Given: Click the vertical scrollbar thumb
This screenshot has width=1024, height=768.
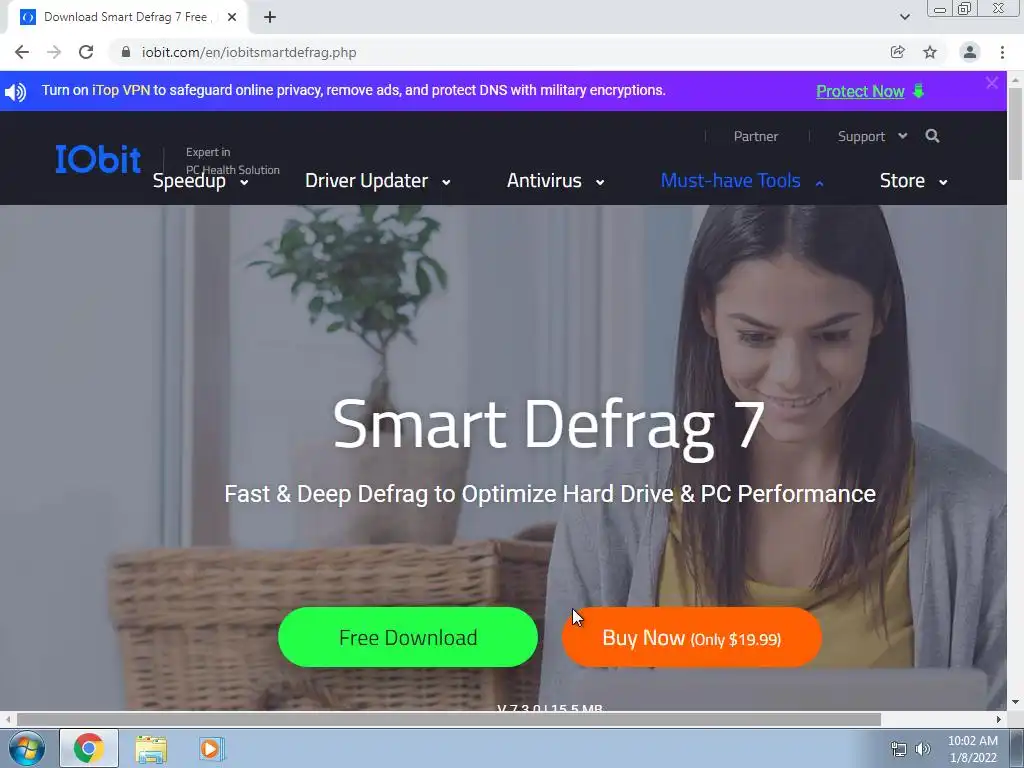Looking at the screenshot, I should click(x=1016, y=133).
